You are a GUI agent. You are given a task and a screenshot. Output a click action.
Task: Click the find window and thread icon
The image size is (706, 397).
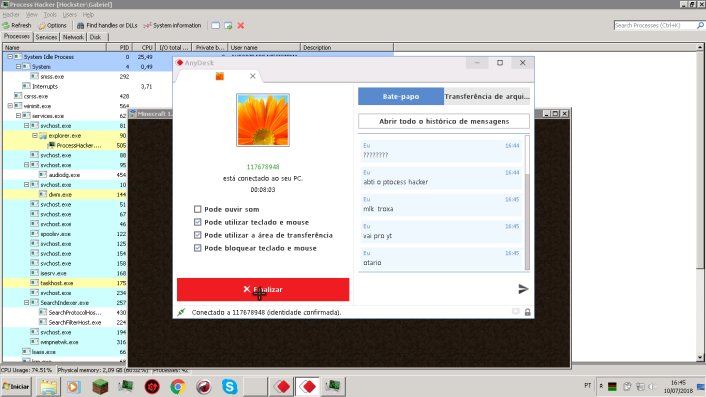pos(228,26)
